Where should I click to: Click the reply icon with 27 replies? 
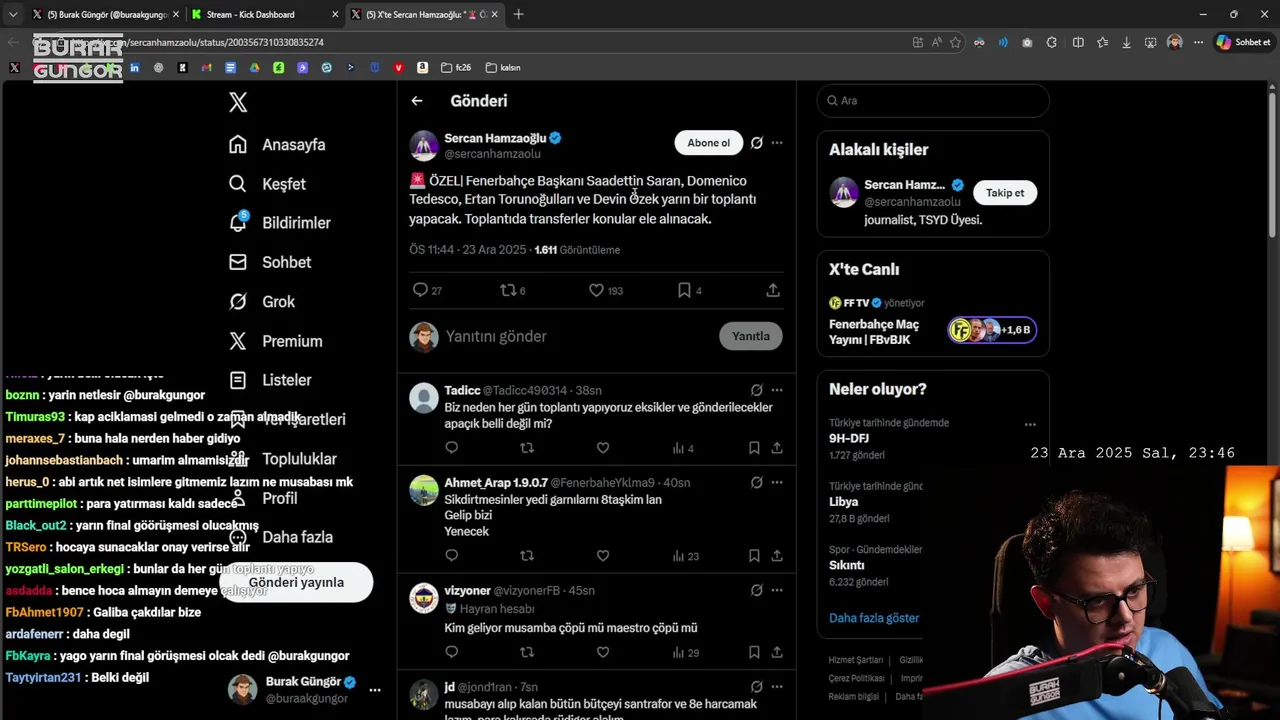coord(420,290)
